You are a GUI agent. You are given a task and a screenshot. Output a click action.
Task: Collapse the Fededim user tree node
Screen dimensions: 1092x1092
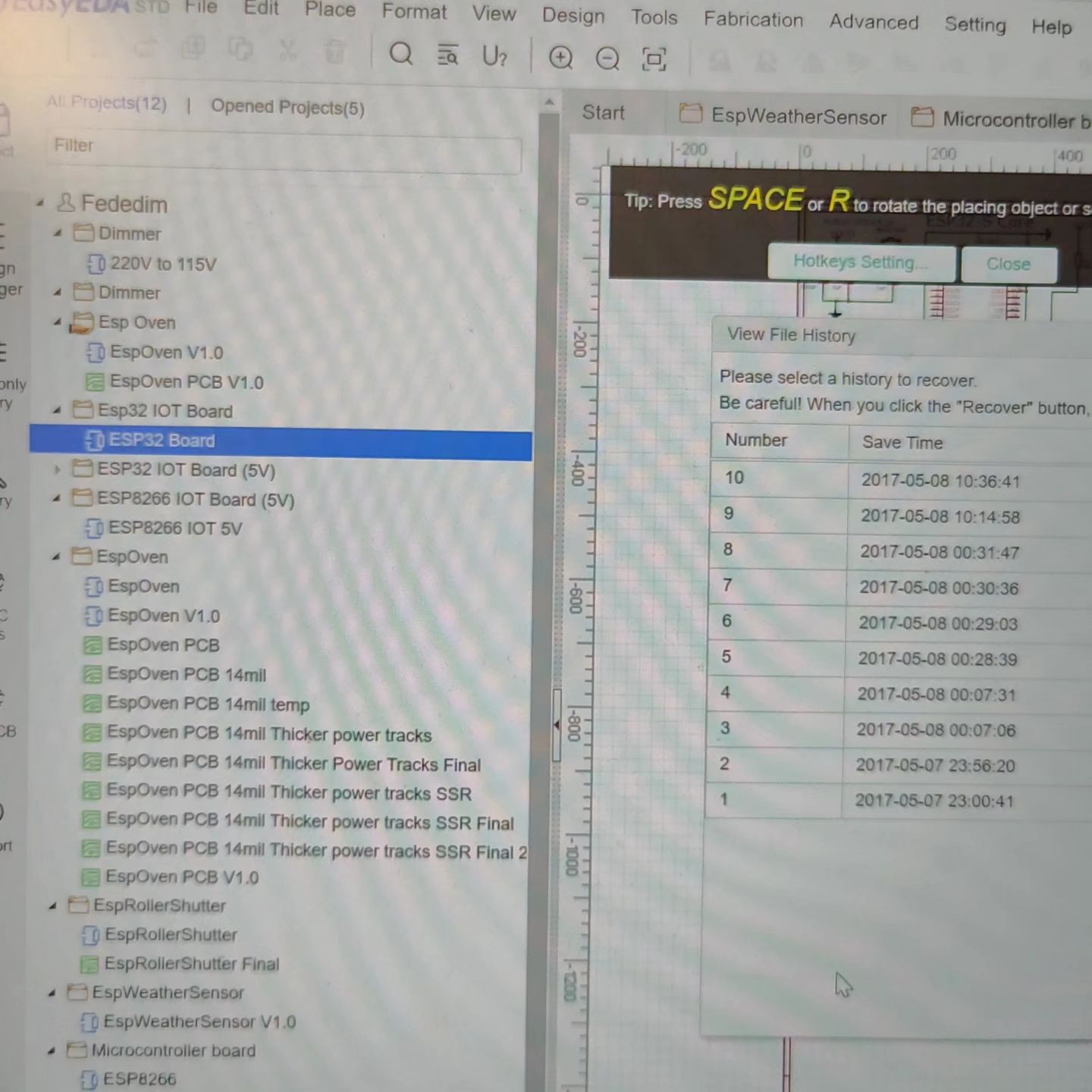coord(39,202)
